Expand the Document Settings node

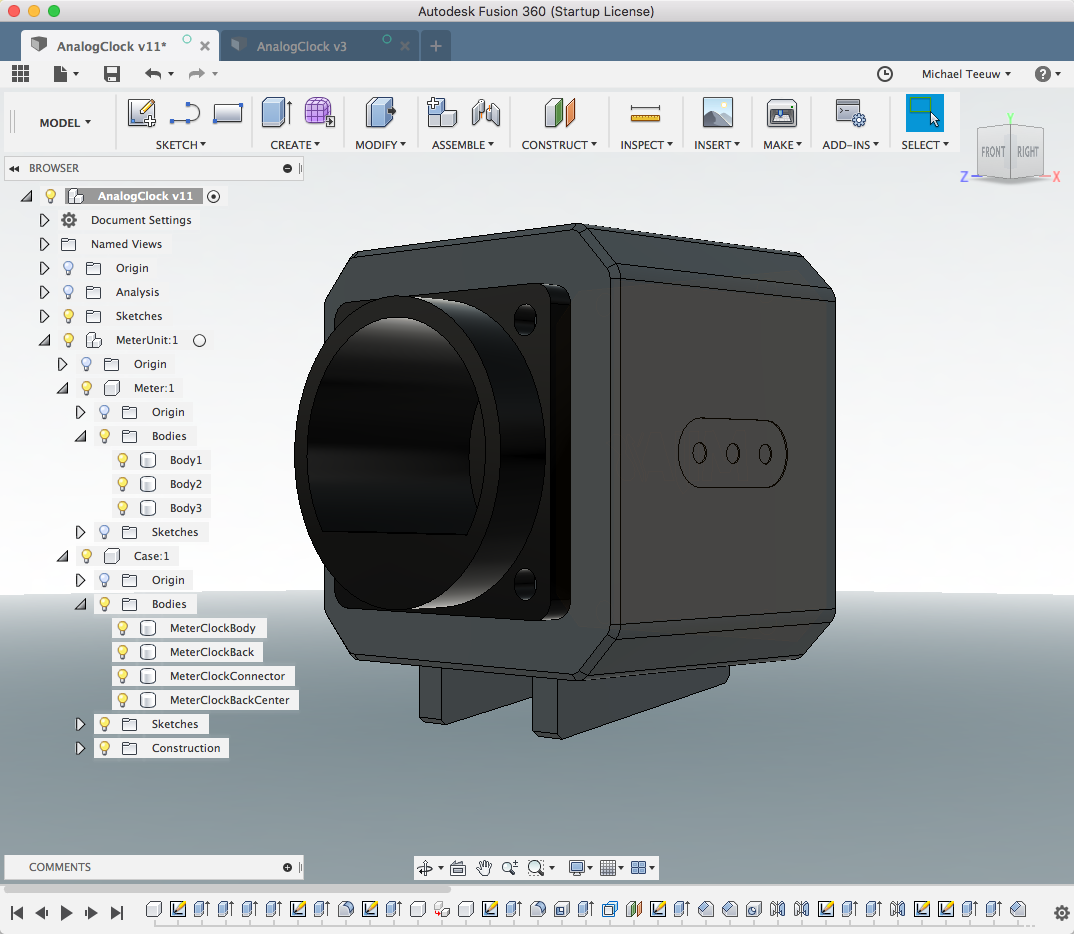(44, 220)
